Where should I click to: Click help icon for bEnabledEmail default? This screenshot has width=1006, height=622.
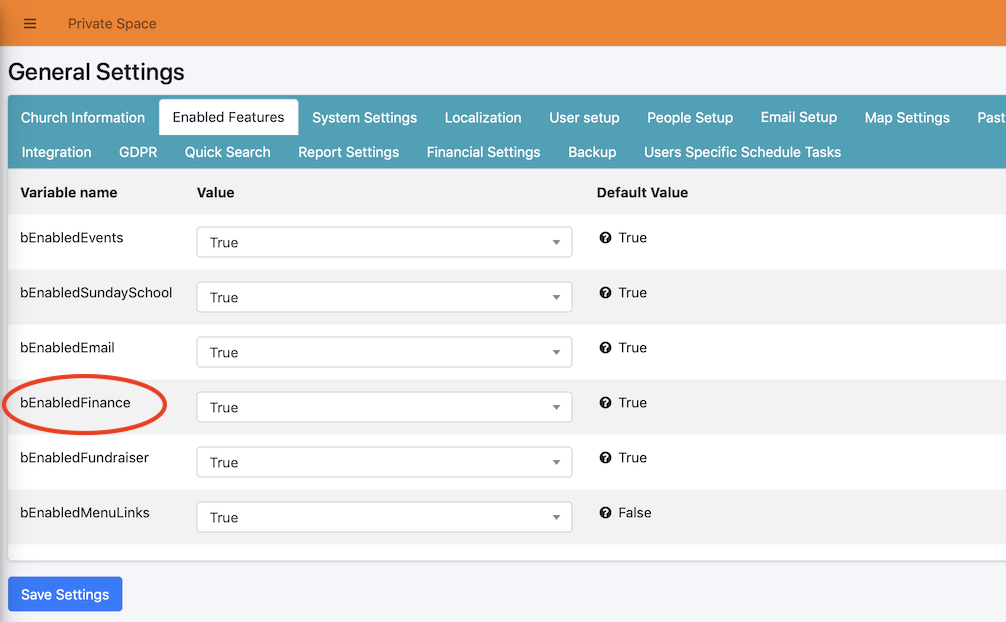(x=605, y=348)
